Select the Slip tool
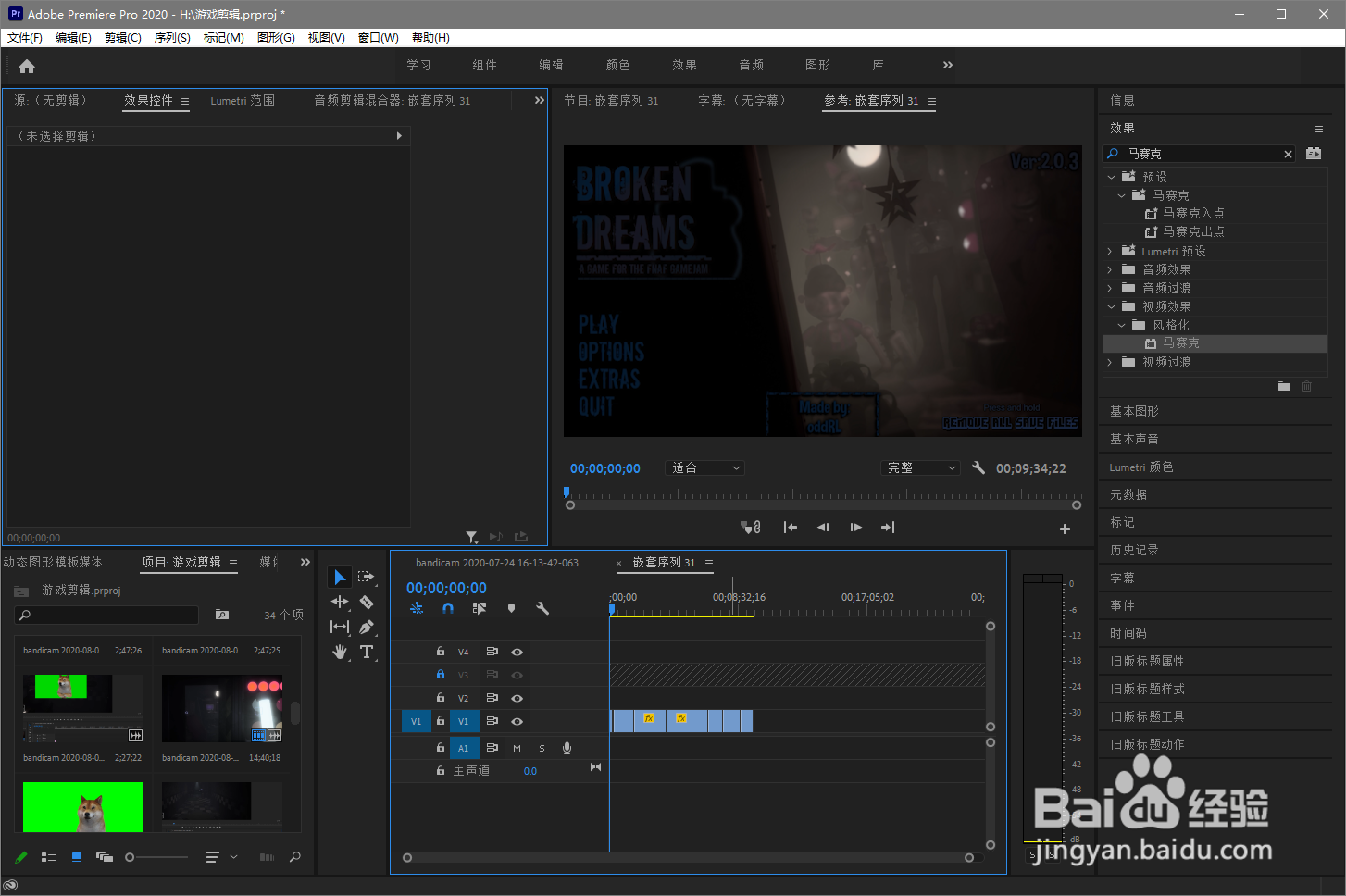The image size is (1346, 896). point(340,627)
